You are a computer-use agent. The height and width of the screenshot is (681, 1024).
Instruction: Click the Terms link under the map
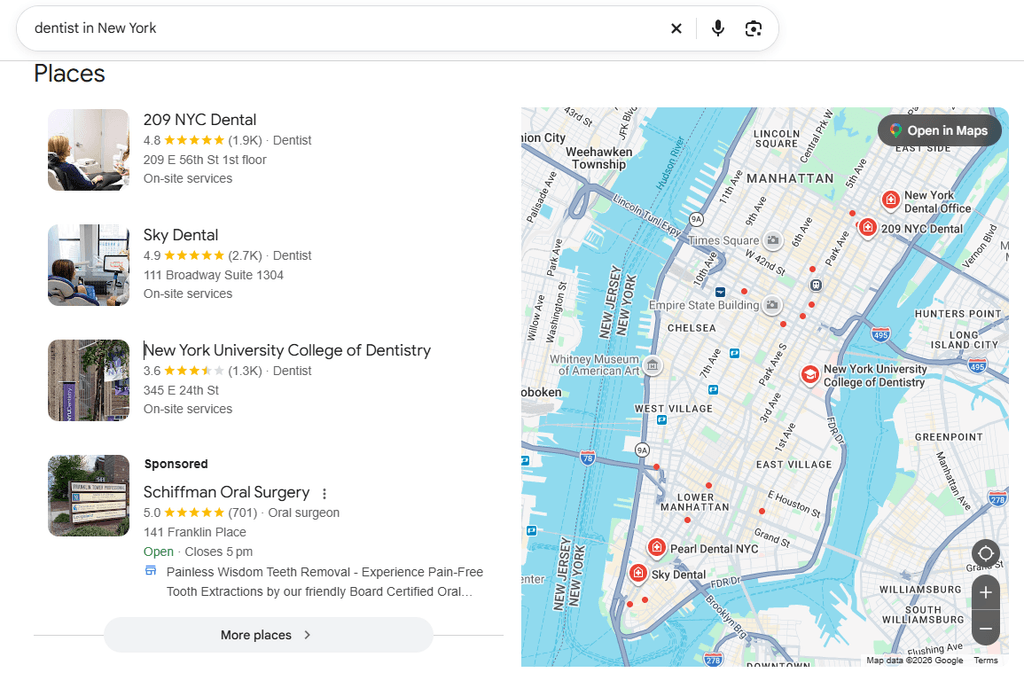pyautogui.click(x=985, y=660)
